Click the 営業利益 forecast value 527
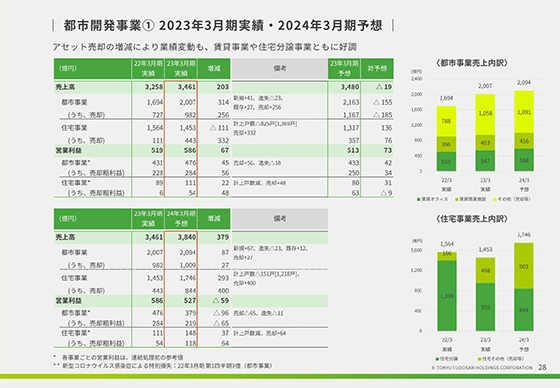 190,300
